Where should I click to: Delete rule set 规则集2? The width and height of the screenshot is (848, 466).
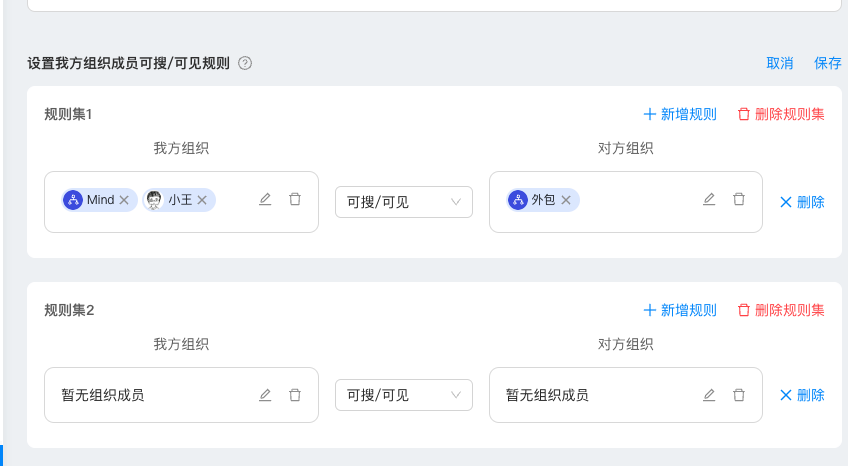(x=781, y=310)
